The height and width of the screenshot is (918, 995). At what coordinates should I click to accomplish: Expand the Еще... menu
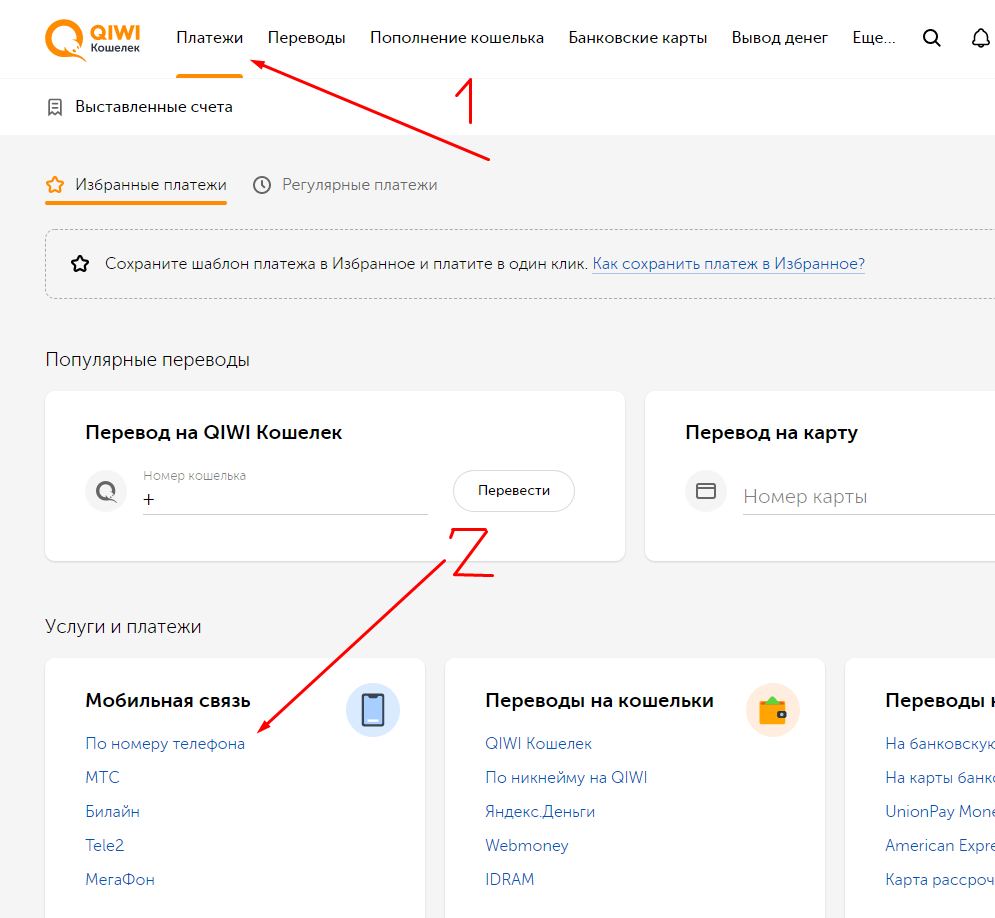874,38
